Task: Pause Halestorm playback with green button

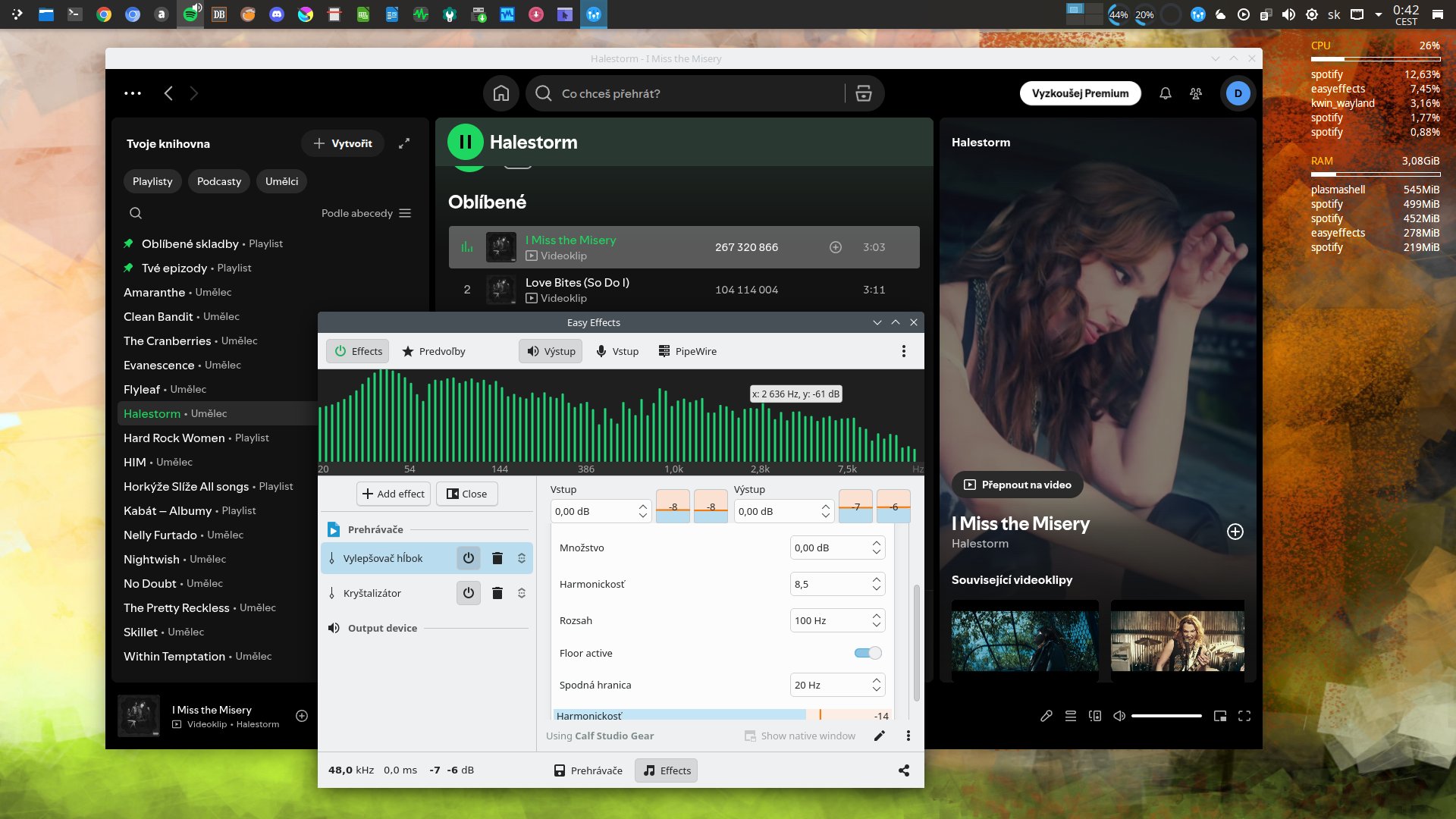Action: 466,142
